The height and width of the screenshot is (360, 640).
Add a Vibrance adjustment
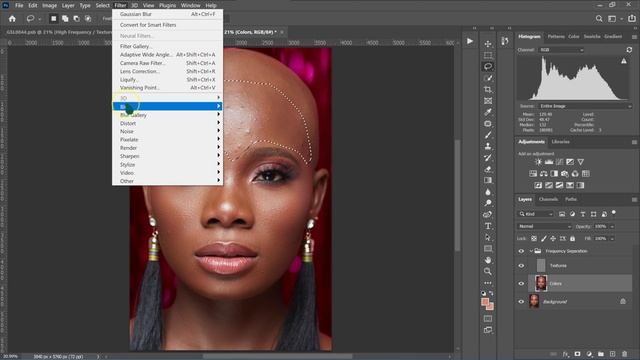[580, 162]
